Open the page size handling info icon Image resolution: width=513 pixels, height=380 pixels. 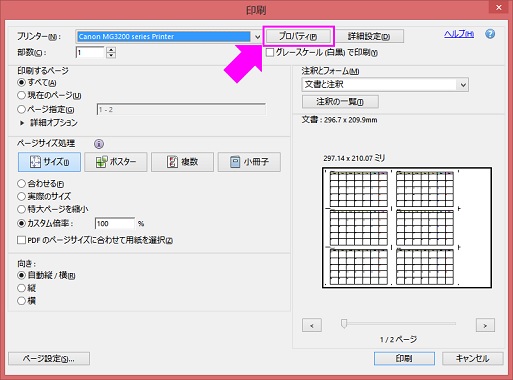tap(99, 144)
